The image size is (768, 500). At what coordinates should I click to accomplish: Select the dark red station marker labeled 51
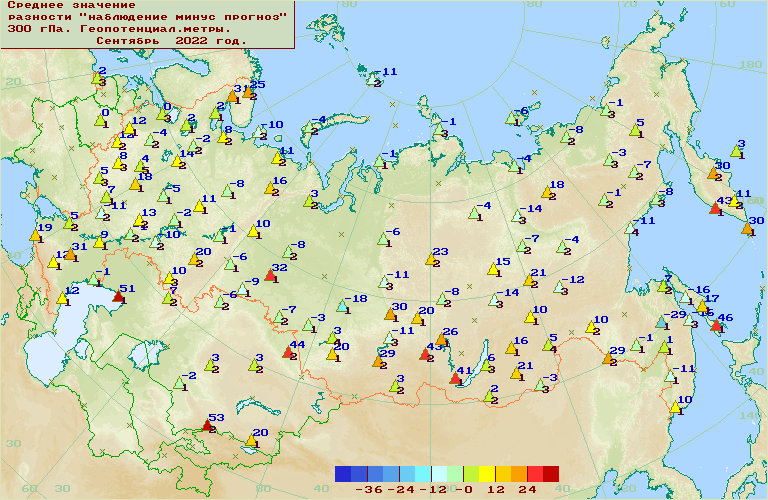point(118,296)
